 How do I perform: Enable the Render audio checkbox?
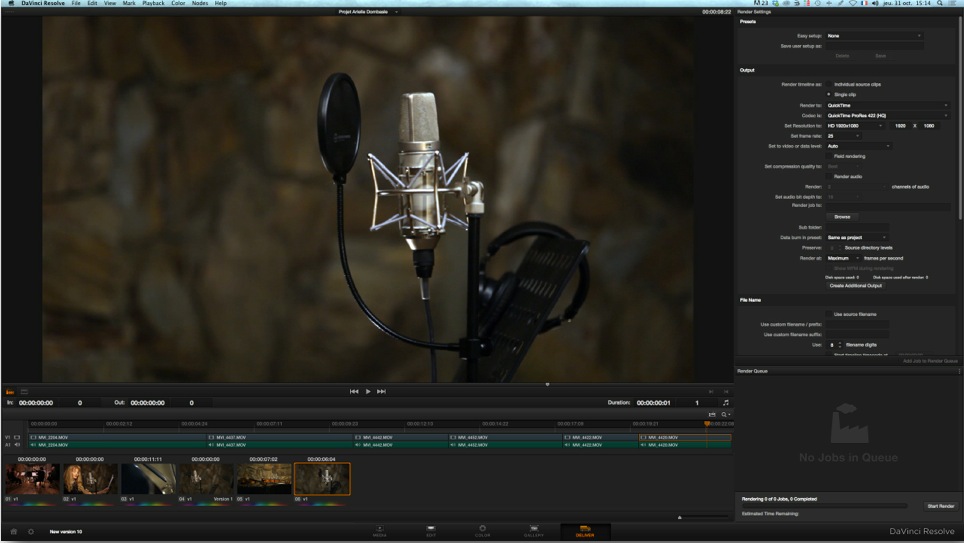point(829,176)
